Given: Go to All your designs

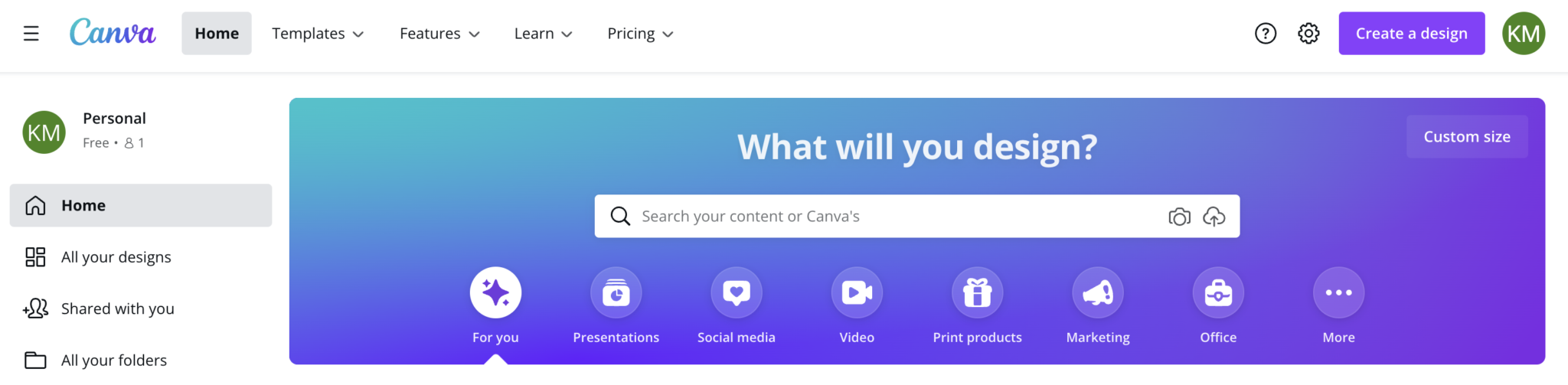Looking at the screenshot, I should coord(116,257).
